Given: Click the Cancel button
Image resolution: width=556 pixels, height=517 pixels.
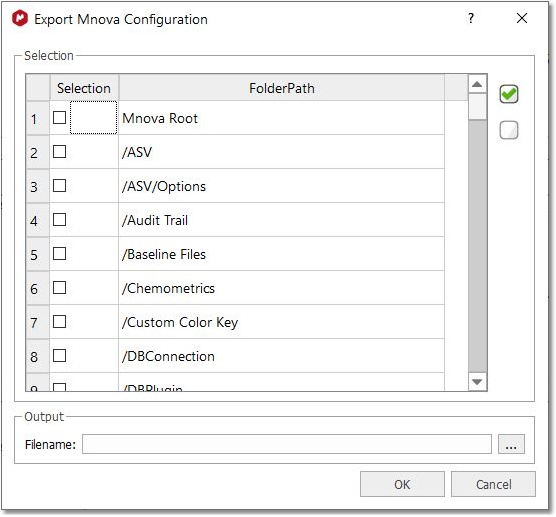Looking at the screenshot, I should click(493, 484).
